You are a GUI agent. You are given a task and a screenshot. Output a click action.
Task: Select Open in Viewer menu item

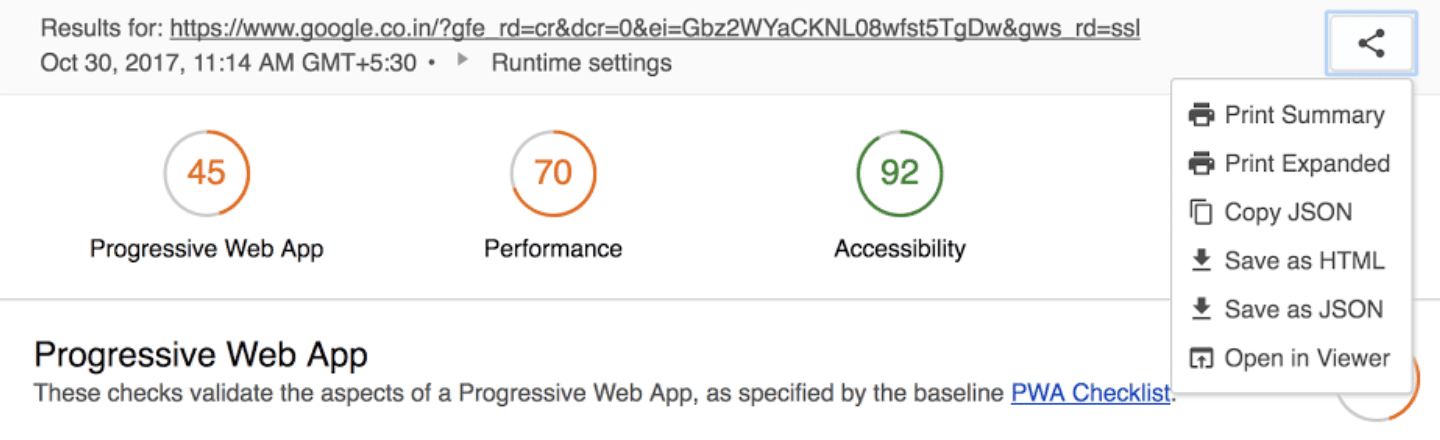[1307, 358]
